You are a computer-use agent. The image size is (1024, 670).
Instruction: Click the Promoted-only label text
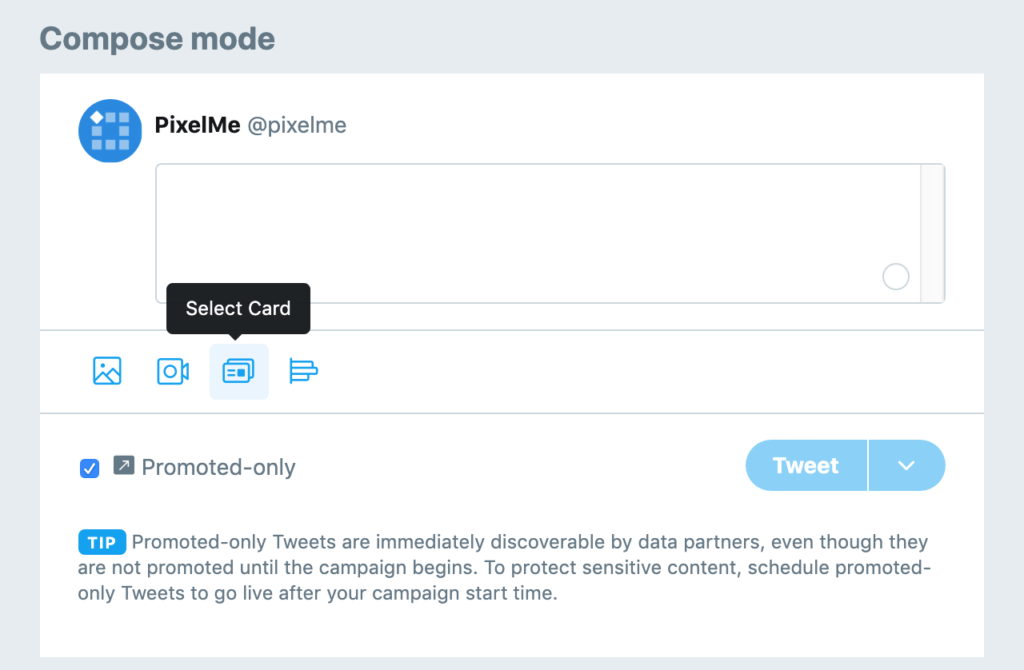coord(218,467)
